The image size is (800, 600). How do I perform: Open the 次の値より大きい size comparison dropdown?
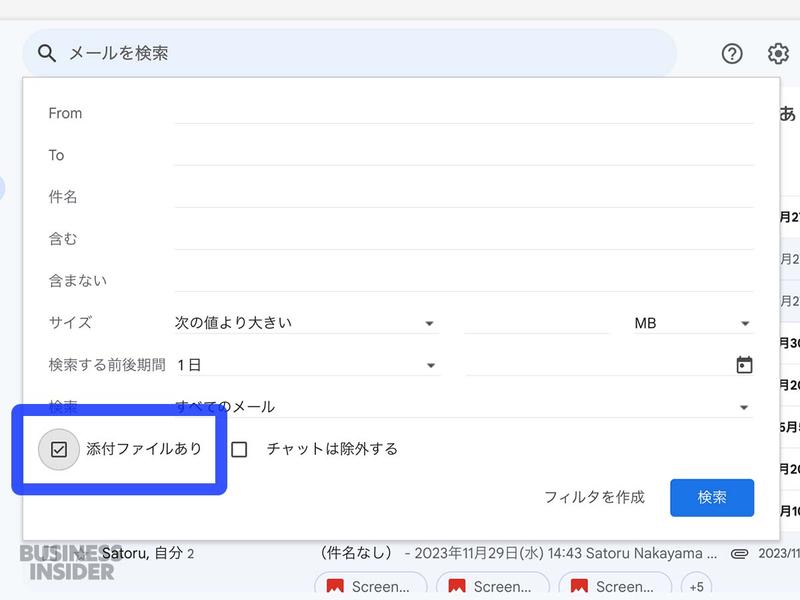click(430, 322)
